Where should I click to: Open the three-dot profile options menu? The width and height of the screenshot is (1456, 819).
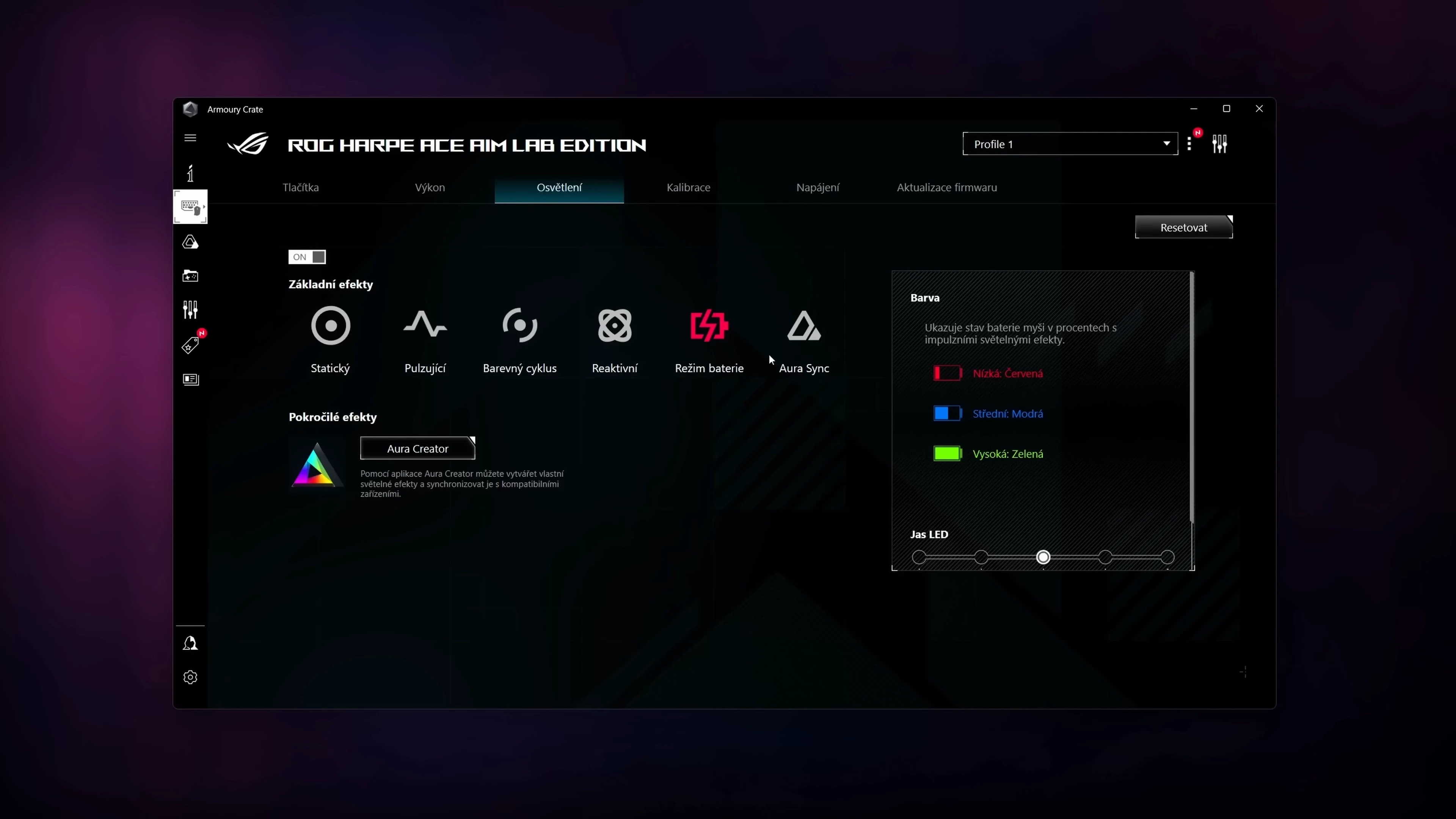(x=1189, y=144)
